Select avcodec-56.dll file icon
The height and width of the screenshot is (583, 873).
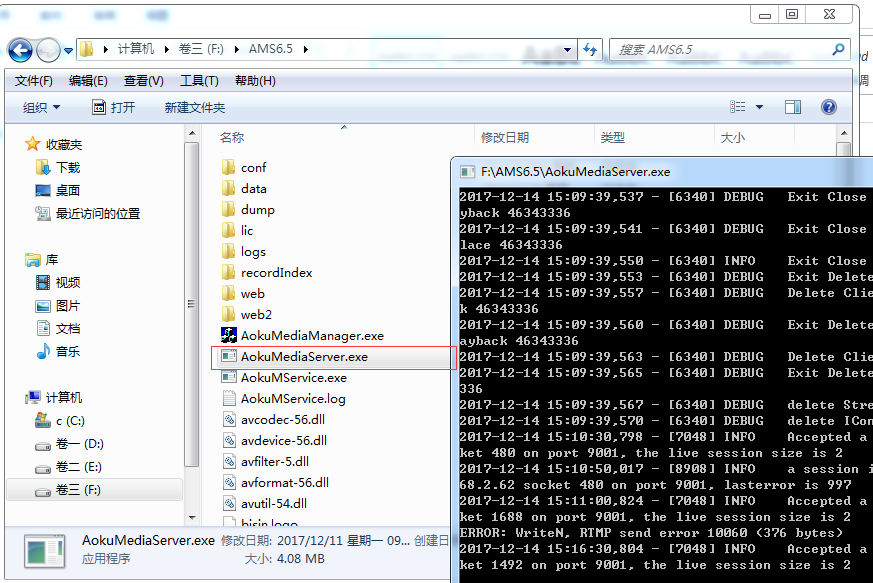(229, 419)
